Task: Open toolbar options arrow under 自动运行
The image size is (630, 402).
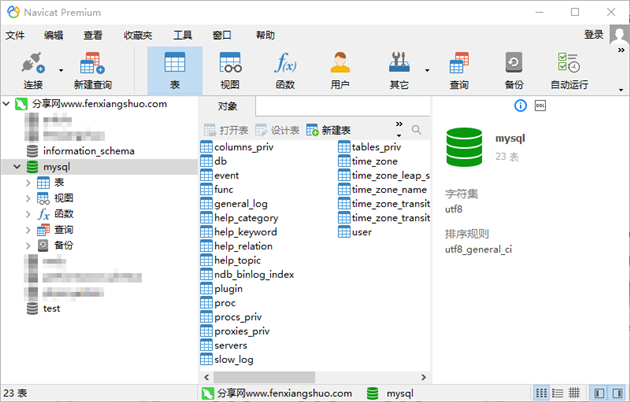Action: point(621,90)
